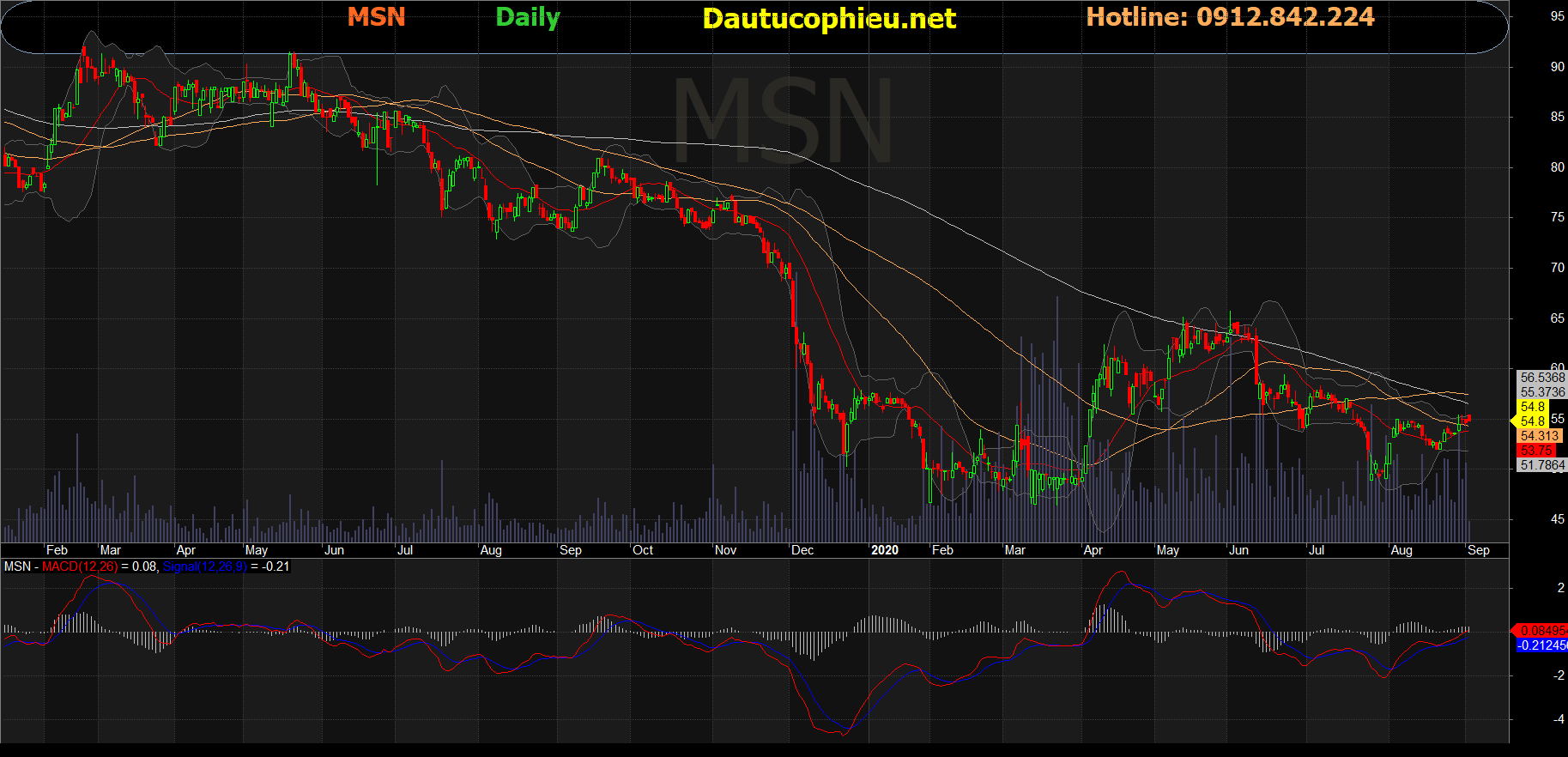Click the orange MSN ticker in the header
This screenshot has height=757, width=1568.
pos(376,17)
